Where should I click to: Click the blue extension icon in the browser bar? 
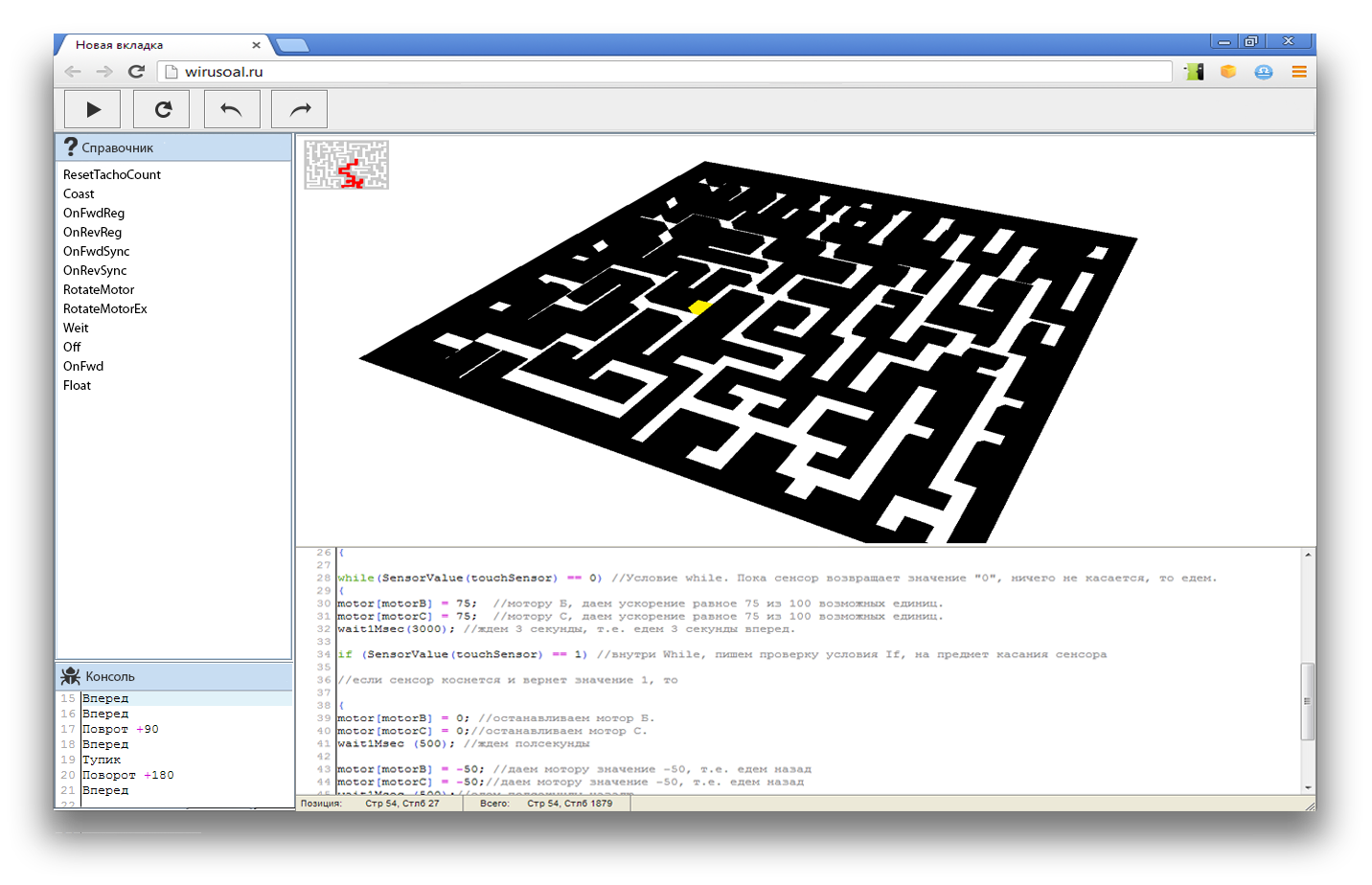[1263, 72]
